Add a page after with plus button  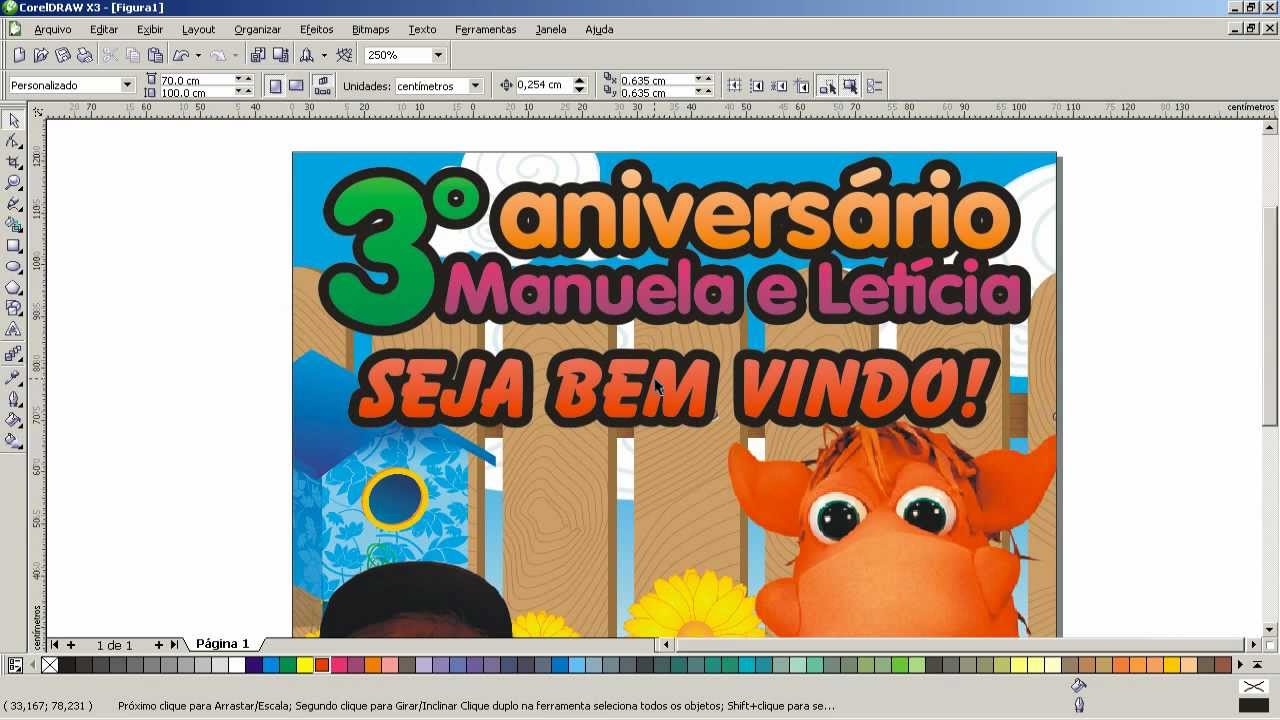tap(158, 645)
